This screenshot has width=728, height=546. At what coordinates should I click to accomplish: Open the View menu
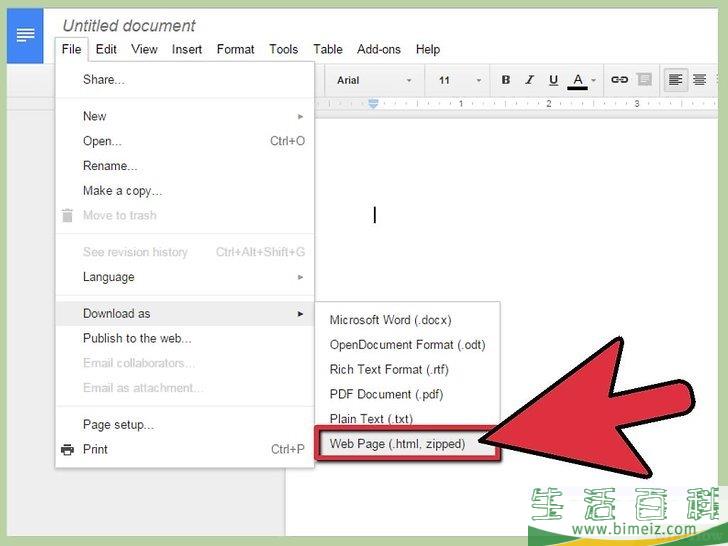144,49
